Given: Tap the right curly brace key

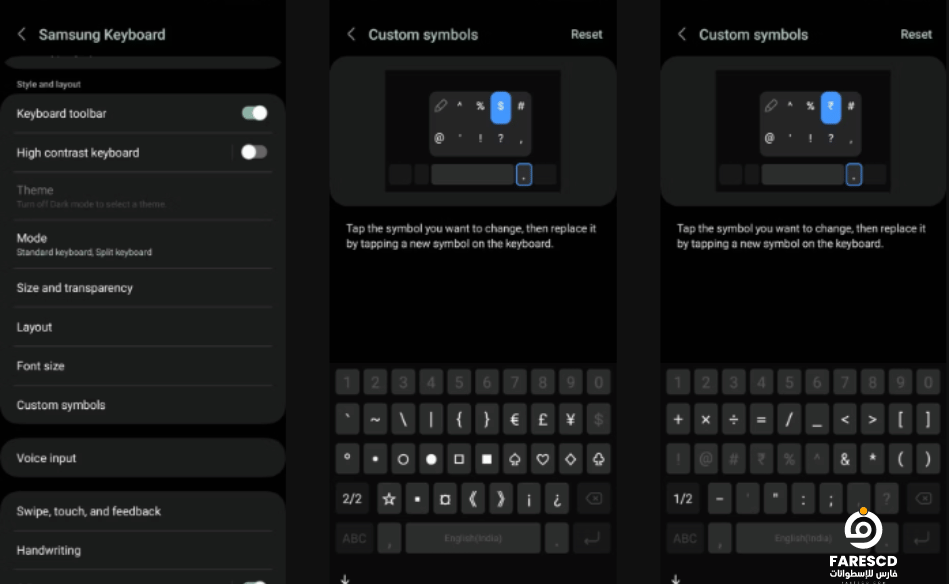Looking at the screenshot, I should coord(487,419).
